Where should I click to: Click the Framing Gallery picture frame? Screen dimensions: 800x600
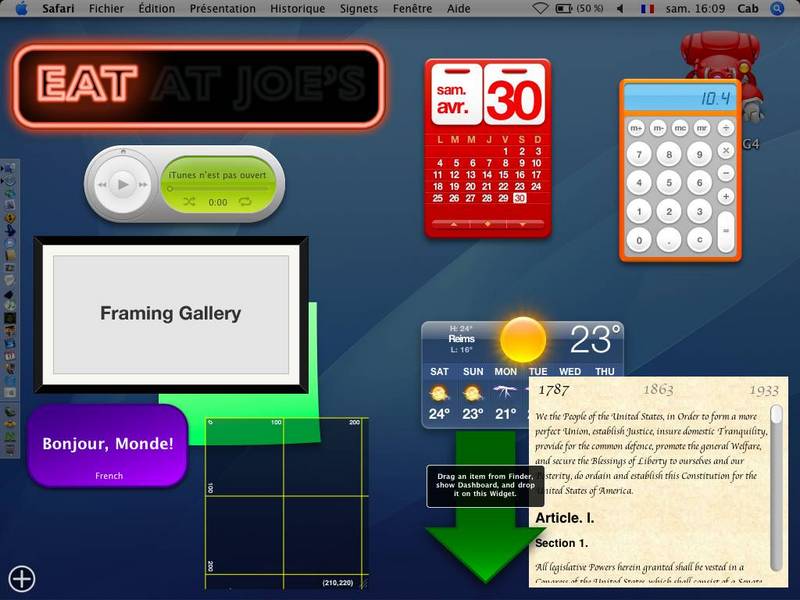pos(171,314)
